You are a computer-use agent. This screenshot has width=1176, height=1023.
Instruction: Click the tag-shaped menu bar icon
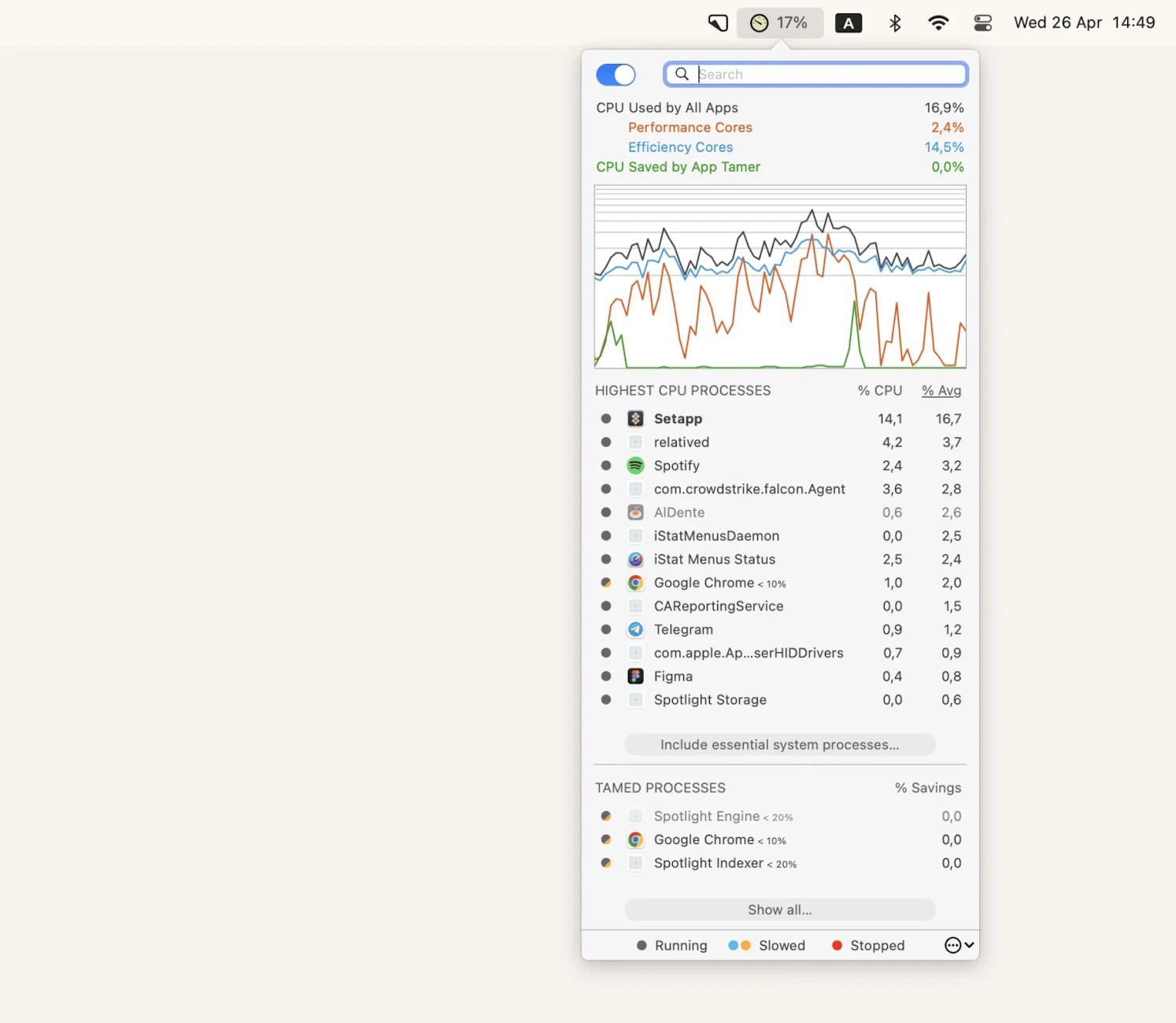[718, 23]
